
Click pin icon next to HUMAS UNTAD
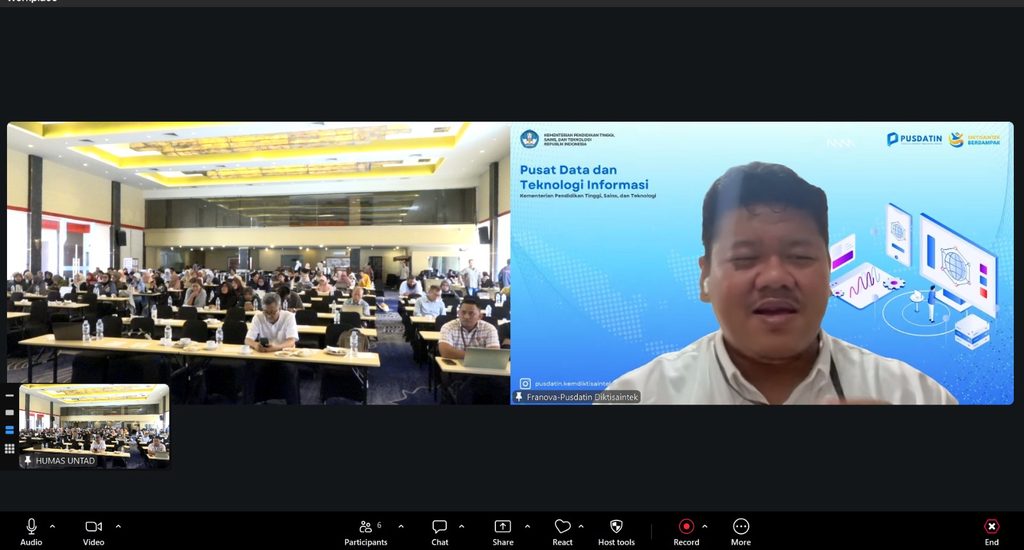click(x=27, y=461)
